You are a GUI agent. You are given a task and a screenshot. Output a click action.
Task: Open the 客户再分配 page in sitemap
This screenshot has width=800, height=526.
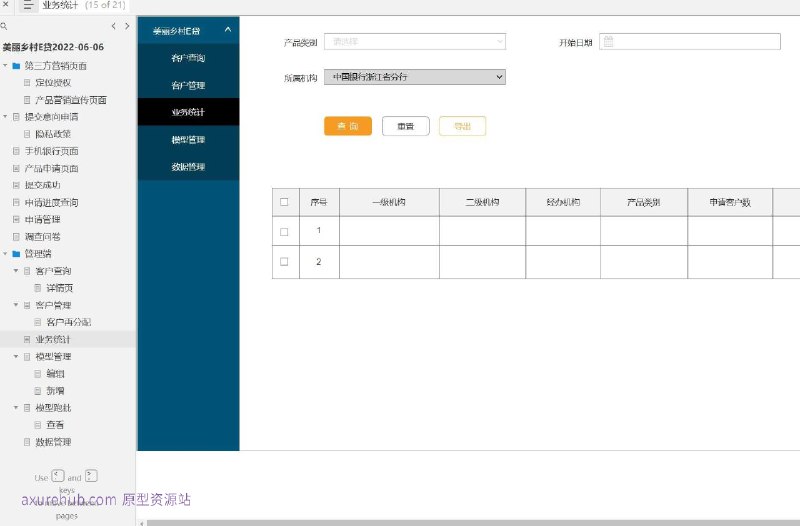(x=68, y=322)
